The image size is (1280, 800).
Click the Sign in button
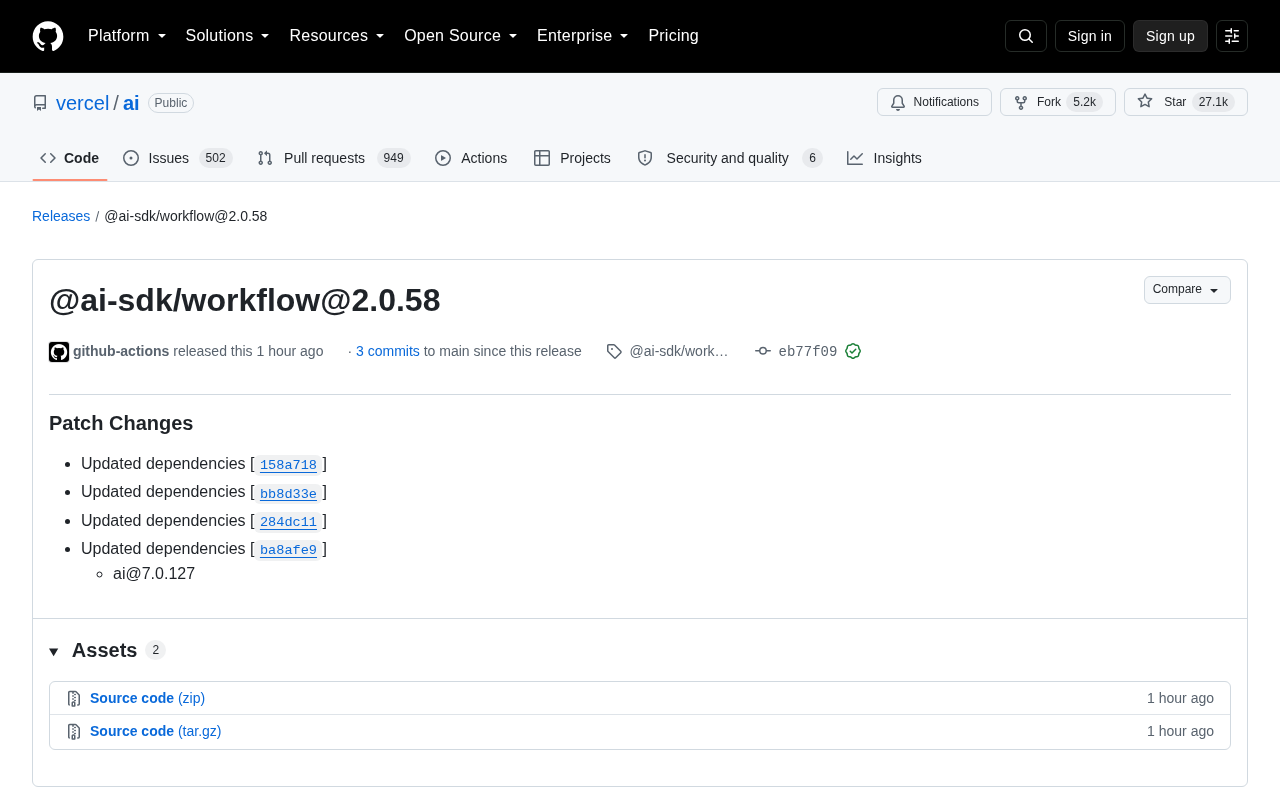pos(1090,36)
